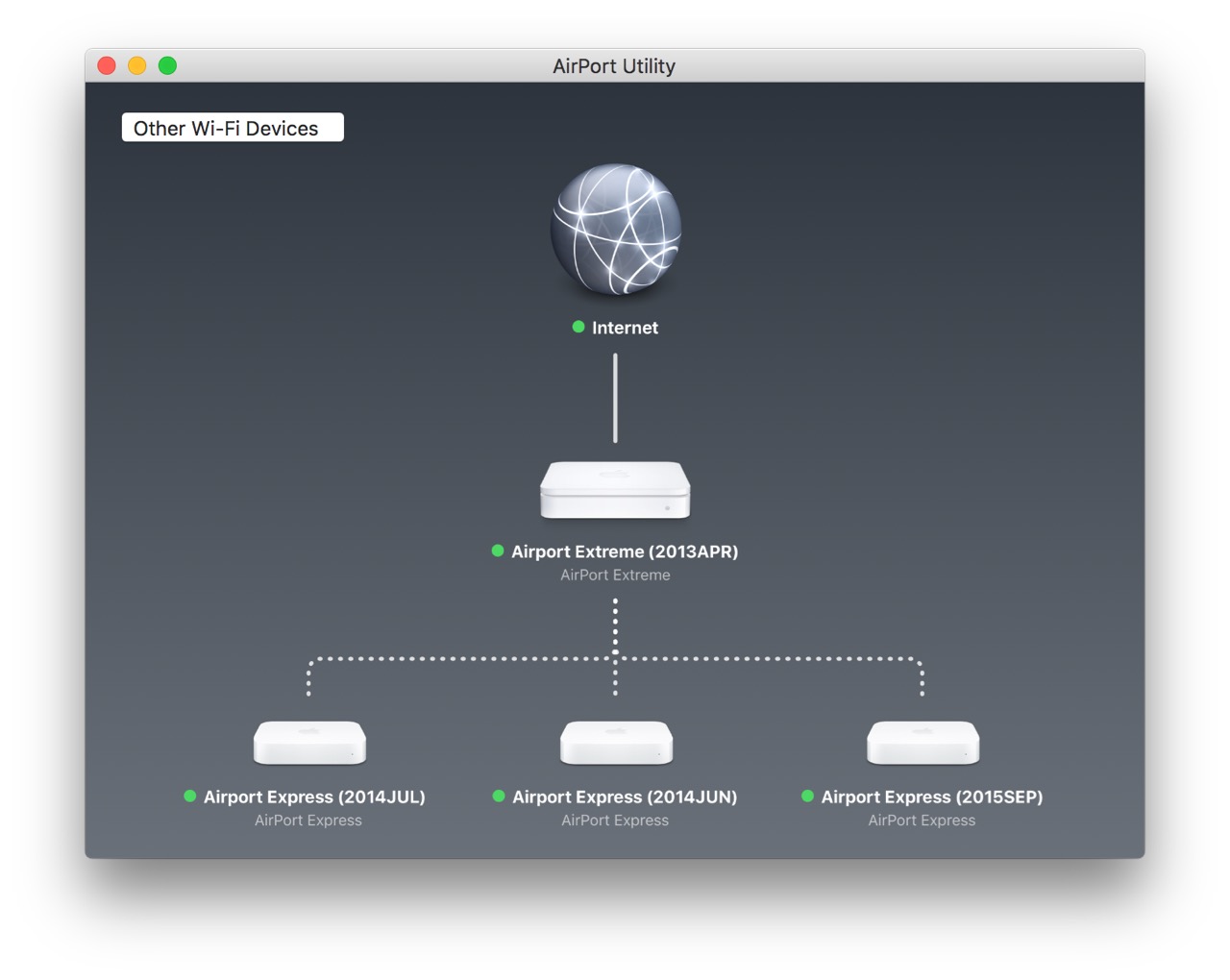Click the Airport Express (2015SEP) name label
The height and width of the screenshot is (980, 1230).
(x=931, y=796)
